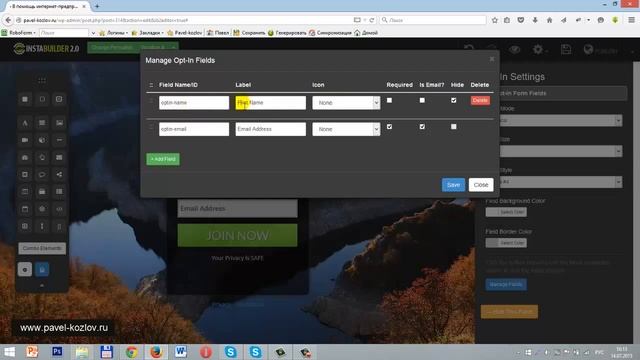Click the Email Address label input in dialog

271,129
